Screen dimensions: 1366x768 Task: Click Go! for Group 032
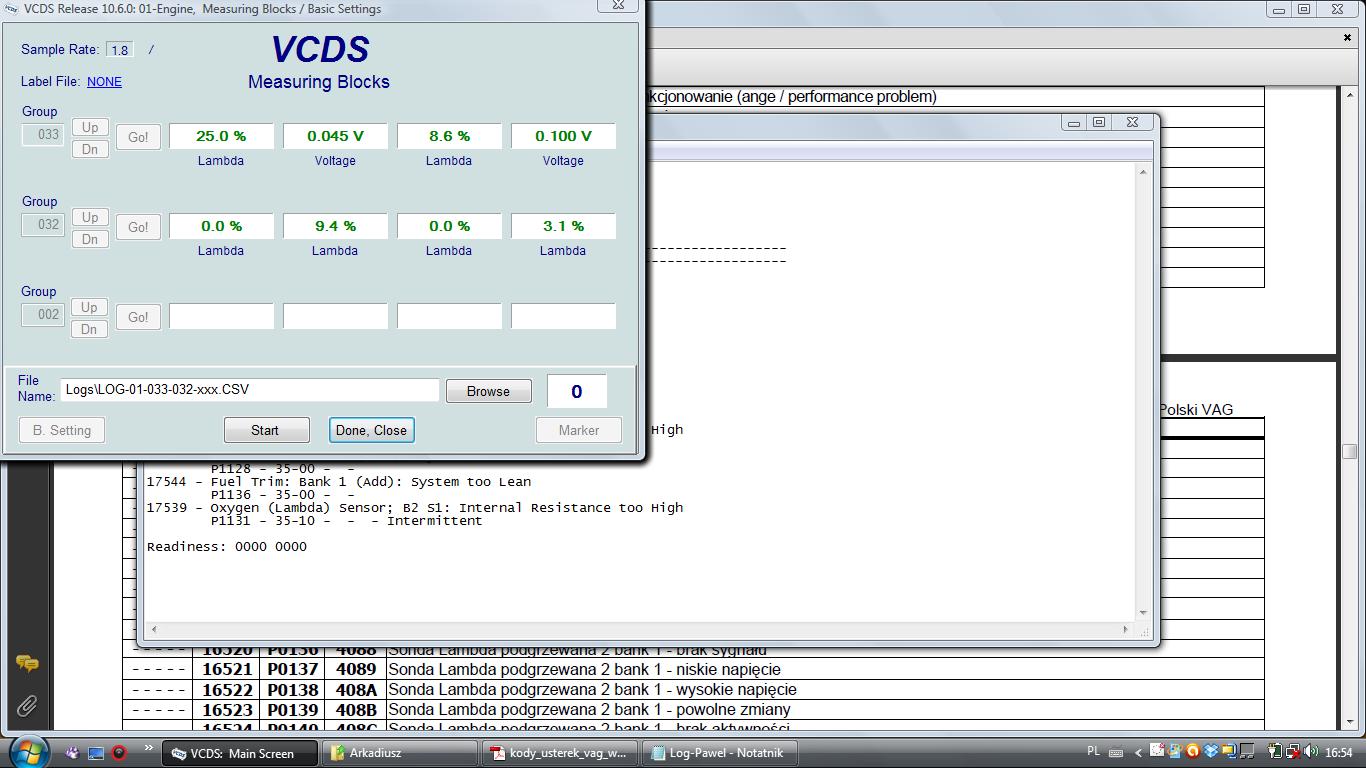point(138,227)
